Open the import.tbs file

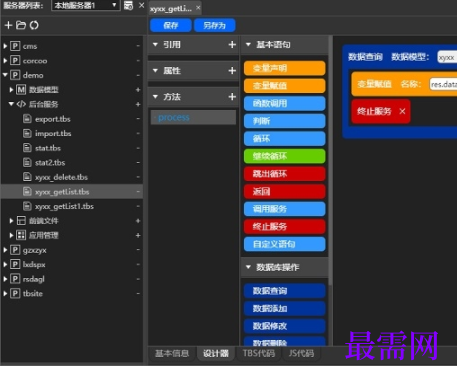tap(53, 134)
